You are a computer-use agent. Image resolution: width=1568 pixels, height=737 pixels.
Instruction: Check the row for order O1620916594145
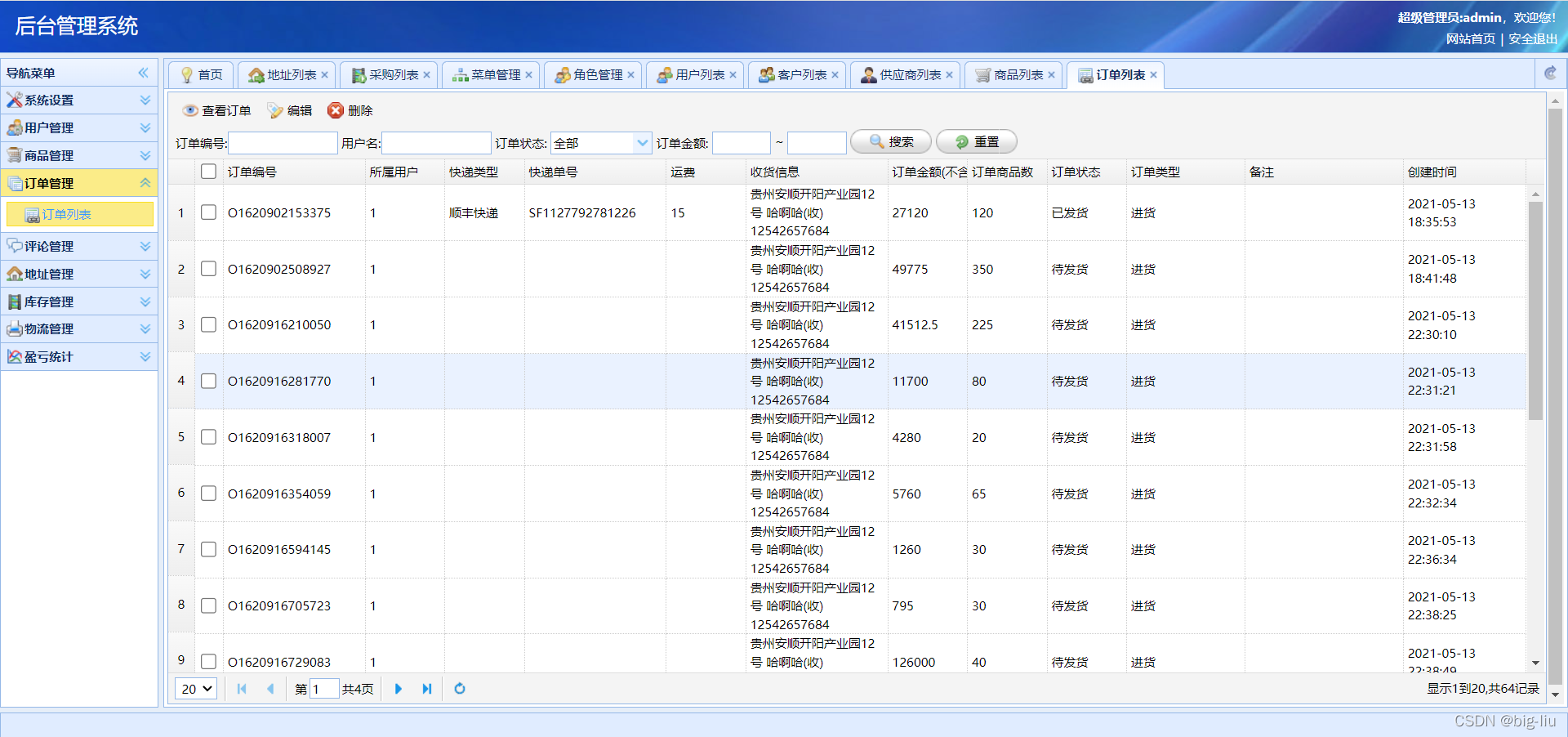point(208,549)
